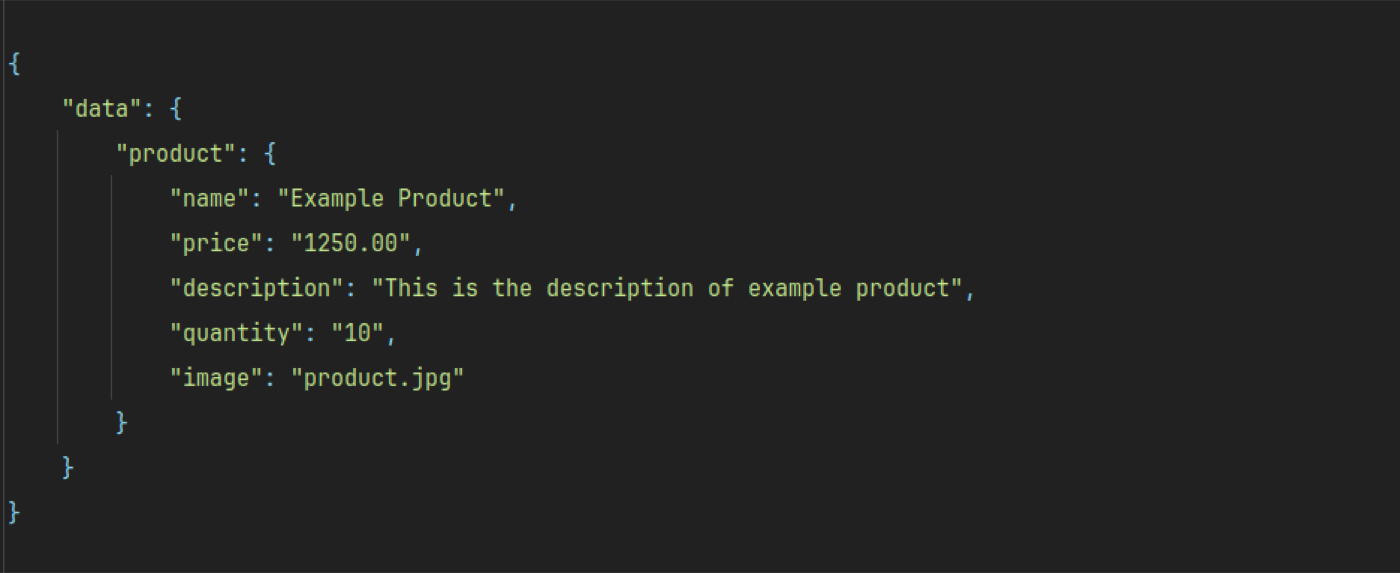The width and height of the screenshot is (1400, 573).
Task: Click the top-level opening curly brace
Action: [14, 63]
